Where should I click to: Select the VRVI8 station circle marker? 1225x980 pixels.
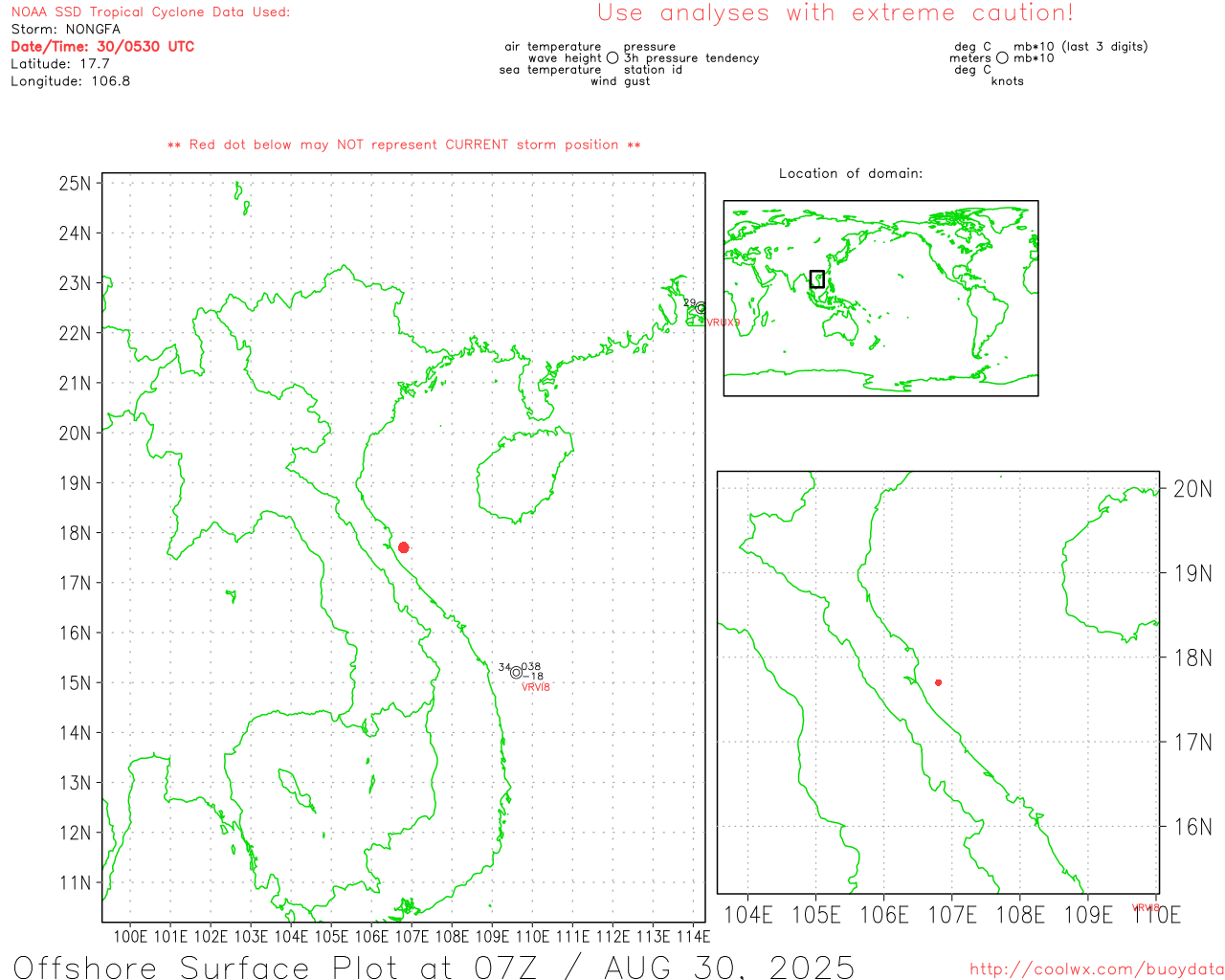coord(517,672)
